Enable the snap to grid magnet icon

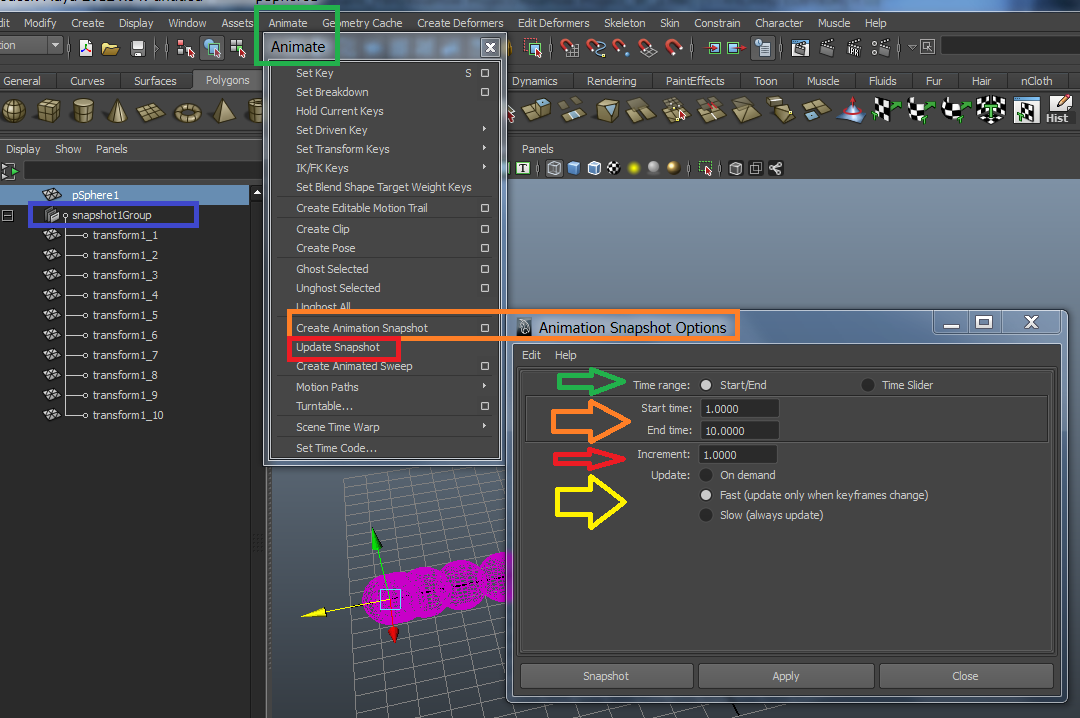coord(570,48)
